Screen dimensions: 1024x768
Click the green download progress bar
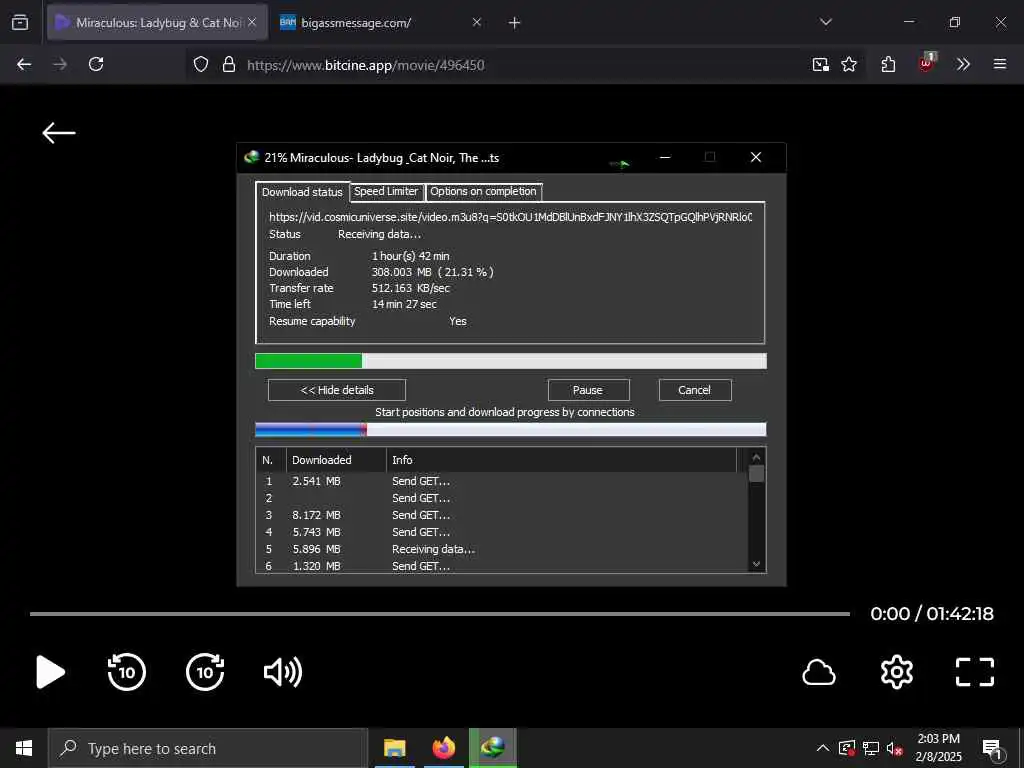click(511, 360)
